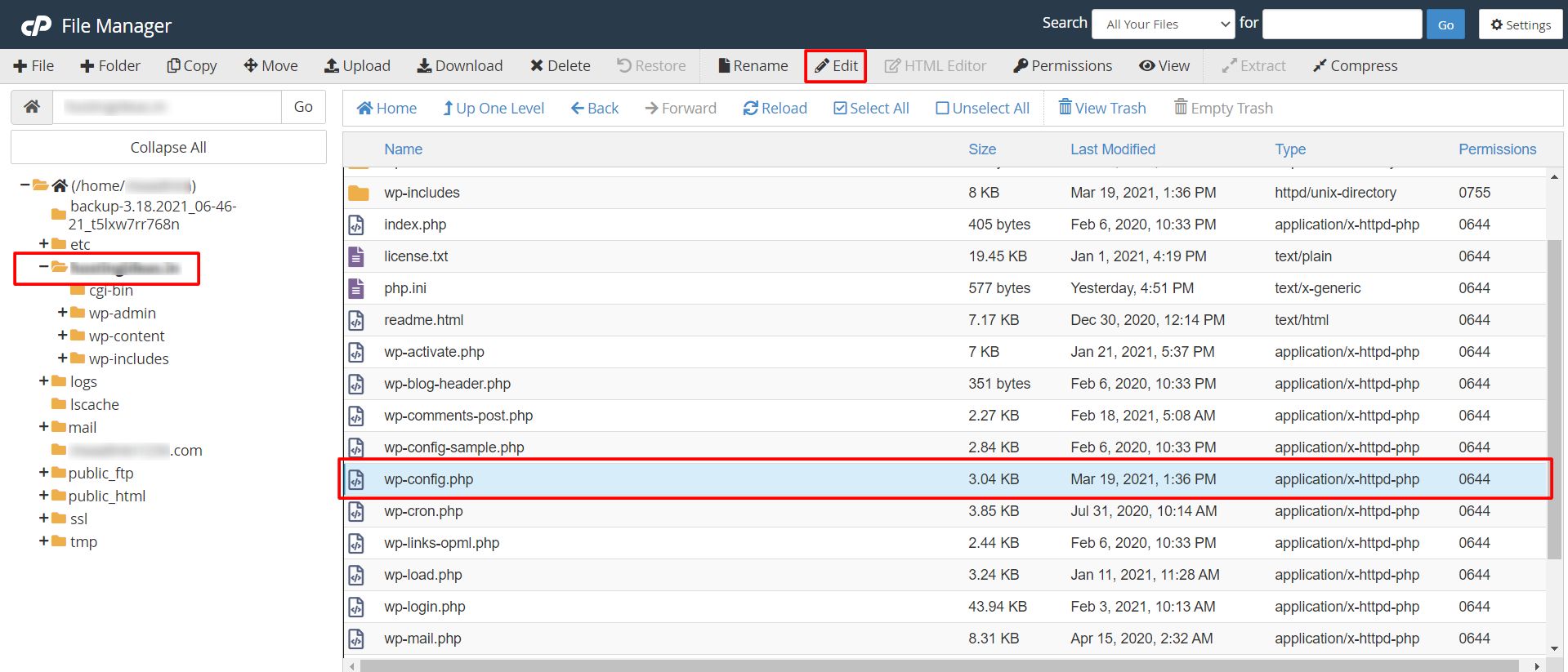Viewport: 1568px width, 672px height.
Task: Click the Restore toolbar button
Action: (x=651, y=66)
